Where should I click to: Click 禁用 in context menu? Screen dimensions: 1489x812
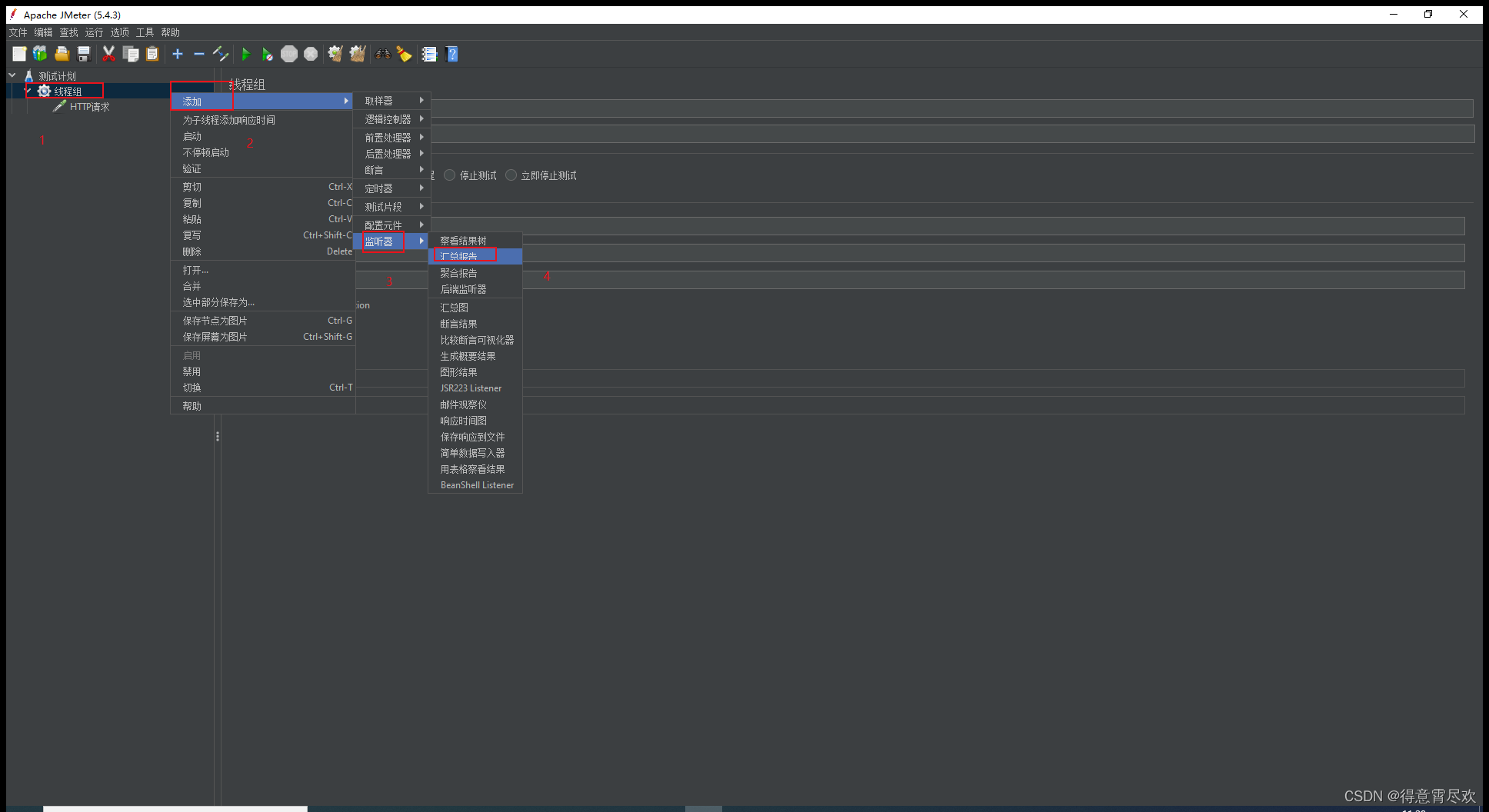tap(262, 371)
